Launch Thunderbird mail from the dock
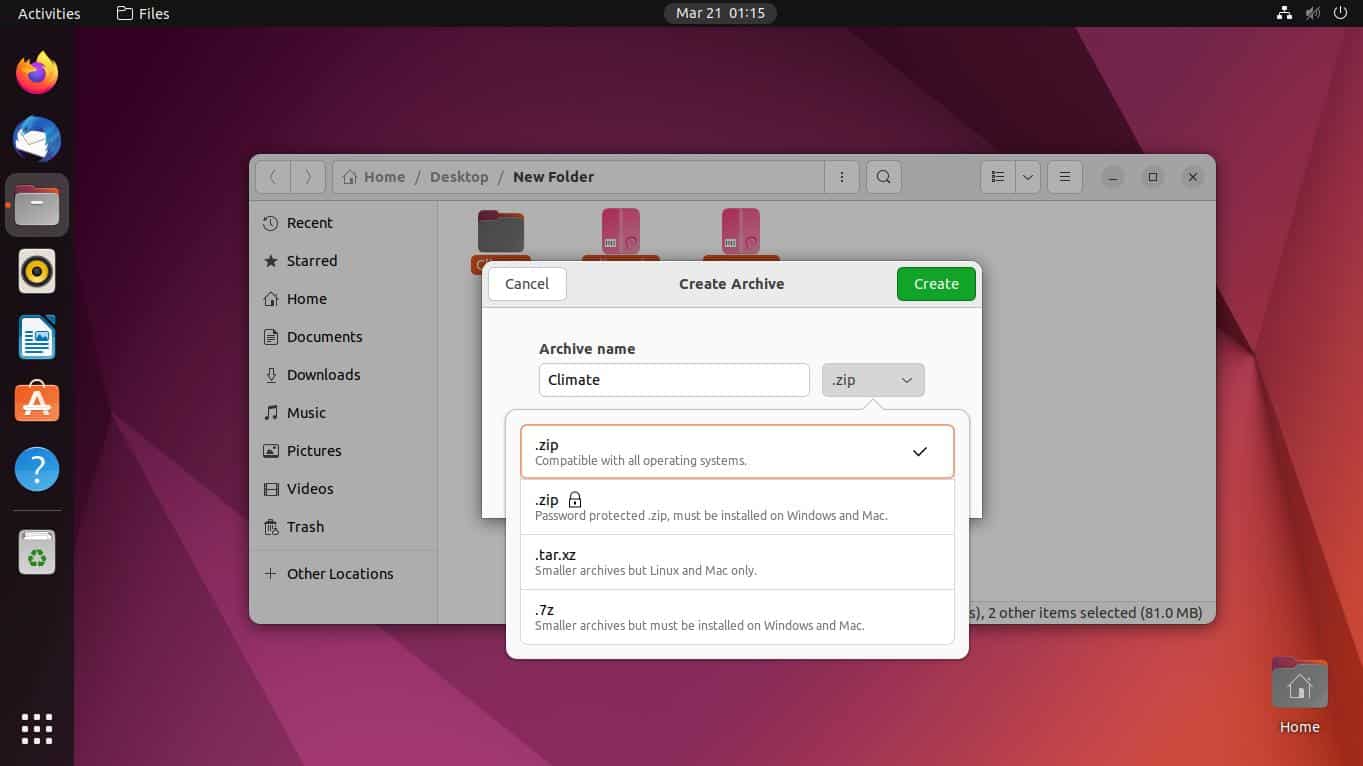 coord(37,139)
